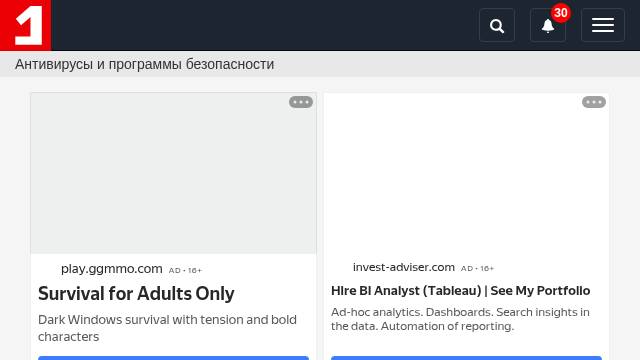Open options dots on play.ggmmo.com ad
This screenshot has height=360, width=640.
pos(301,102)
